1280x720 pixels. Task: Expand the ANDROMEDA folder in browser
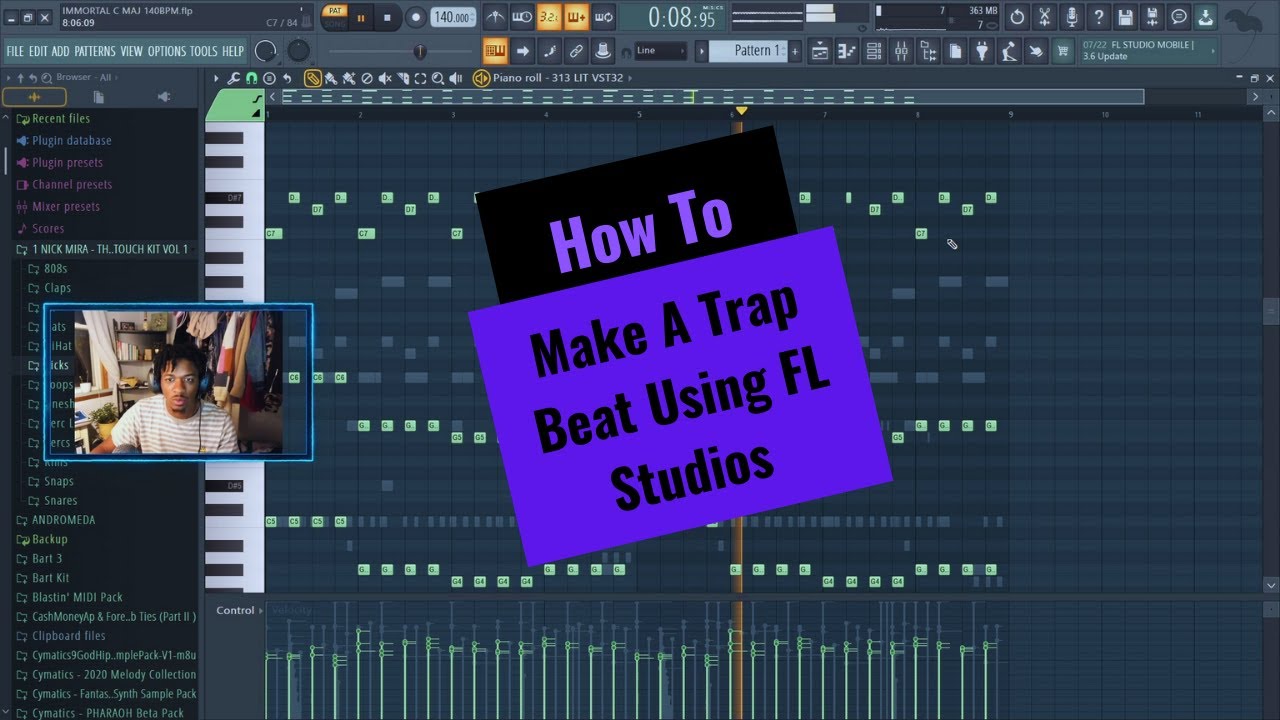coord(62,520)
